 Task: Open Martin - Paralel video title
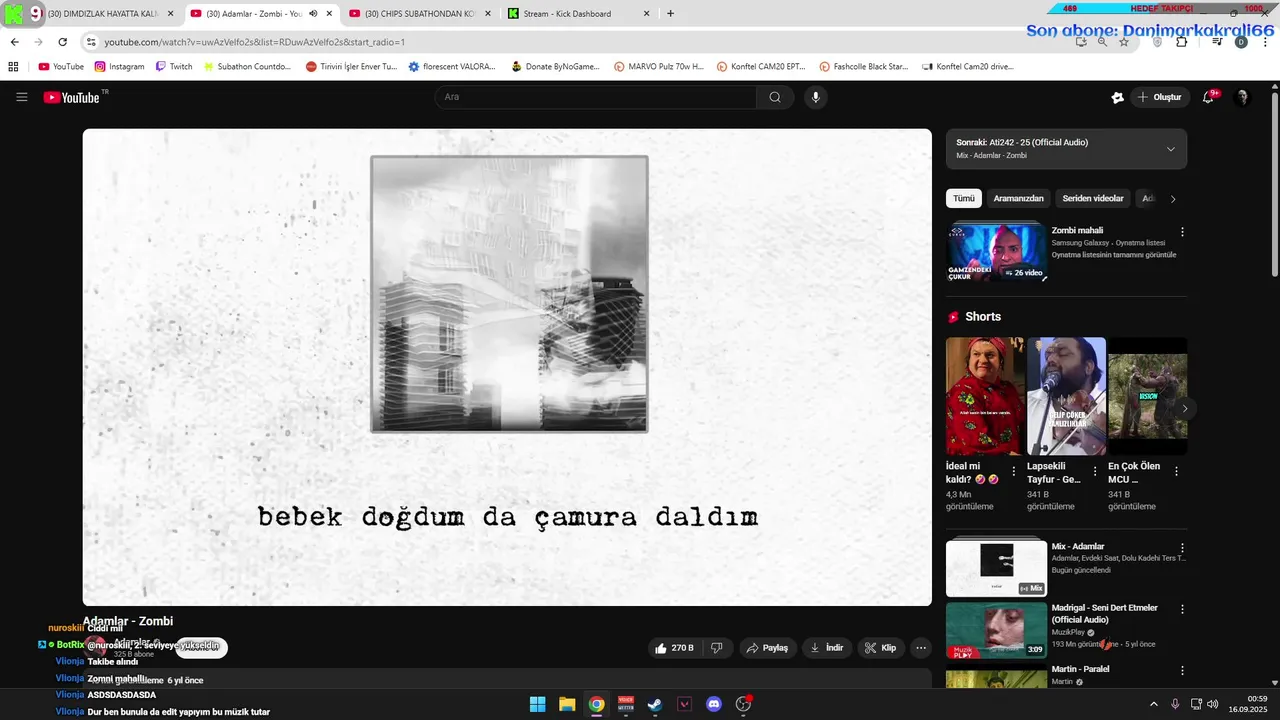point(1080,669)
